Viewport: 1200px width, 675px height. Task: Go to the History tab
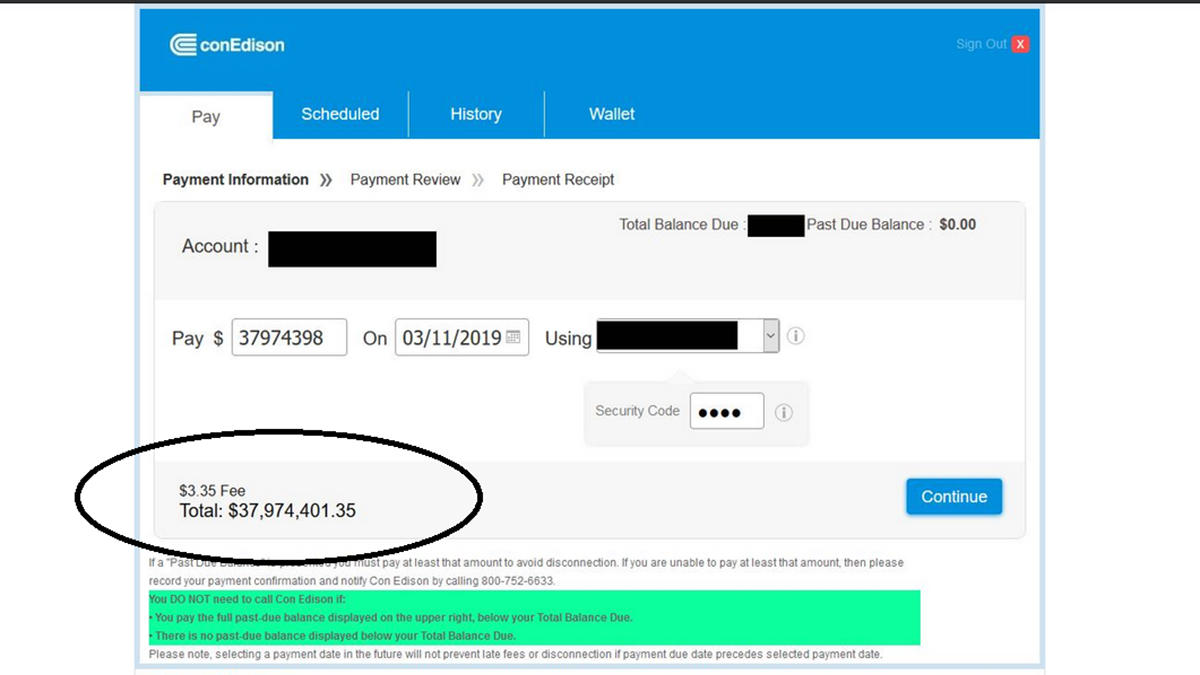pos(476,114)
